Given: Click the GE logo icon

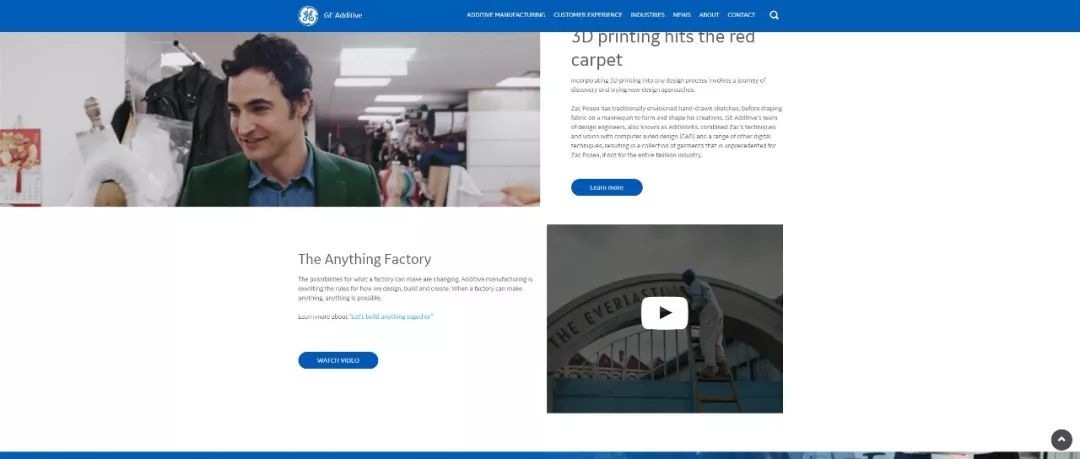Looking at the screenshot, I should (x=308, y=15).
